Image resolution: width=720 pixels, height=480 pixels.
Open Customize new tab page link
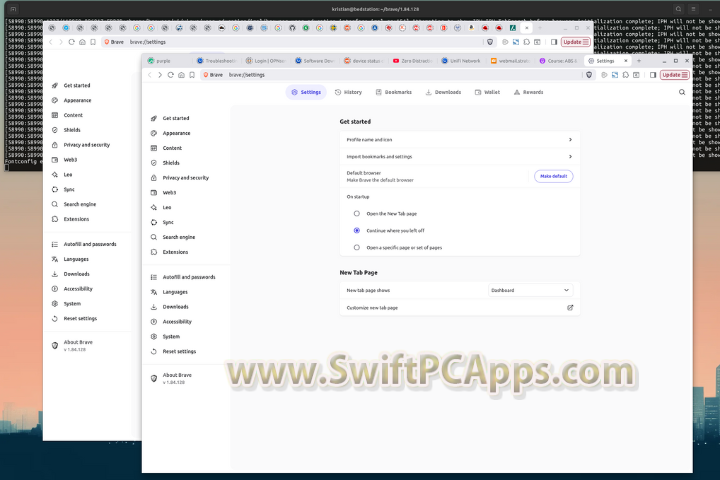tap(459, 308)
